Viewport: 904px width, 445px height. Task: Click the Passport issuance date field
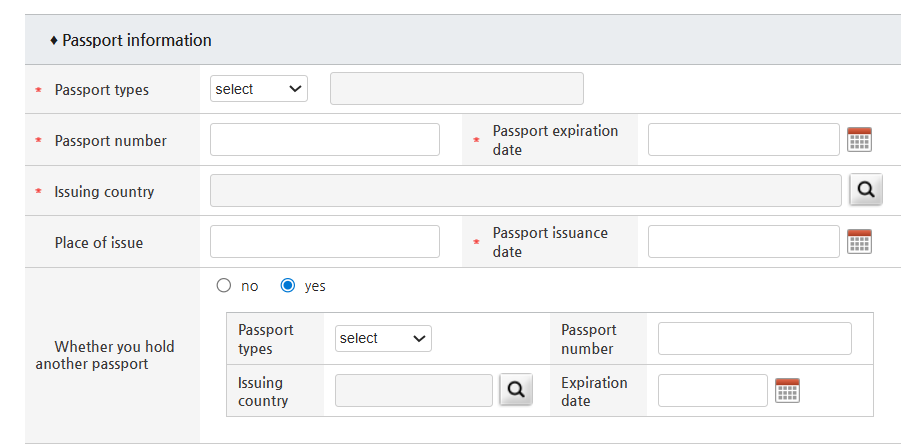[x=744, y=242]
